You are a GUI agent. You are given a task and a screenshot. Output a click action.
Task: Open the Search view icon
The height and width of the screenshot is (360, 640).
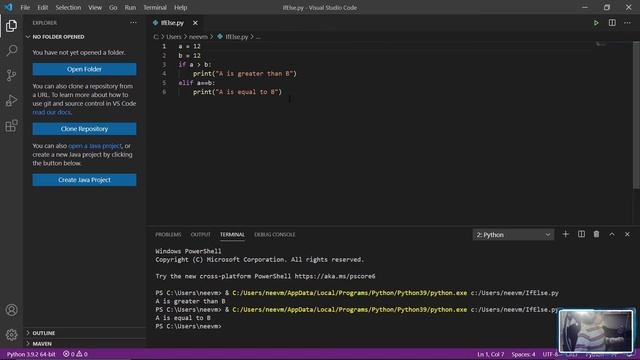point(11,51)
